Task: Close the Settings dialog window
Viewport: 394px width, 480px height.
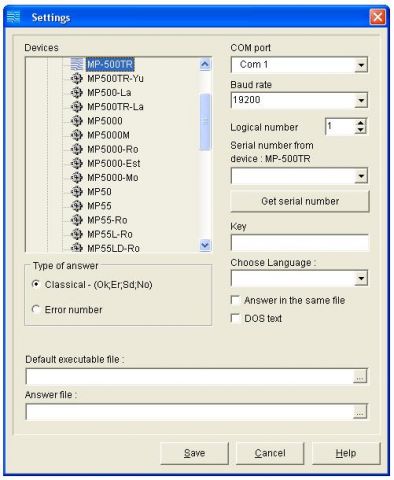Action: pos(378,17)
